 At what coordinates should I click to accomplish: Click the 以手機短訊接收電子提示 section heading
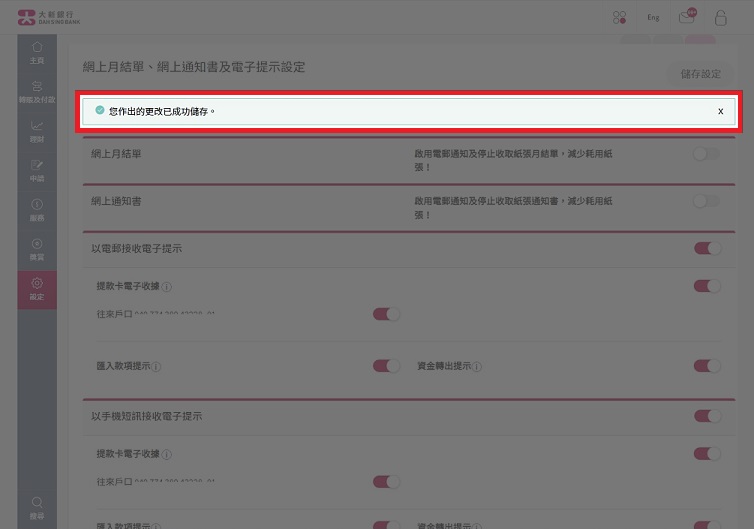pyautogui.click(x=147, y=416)
